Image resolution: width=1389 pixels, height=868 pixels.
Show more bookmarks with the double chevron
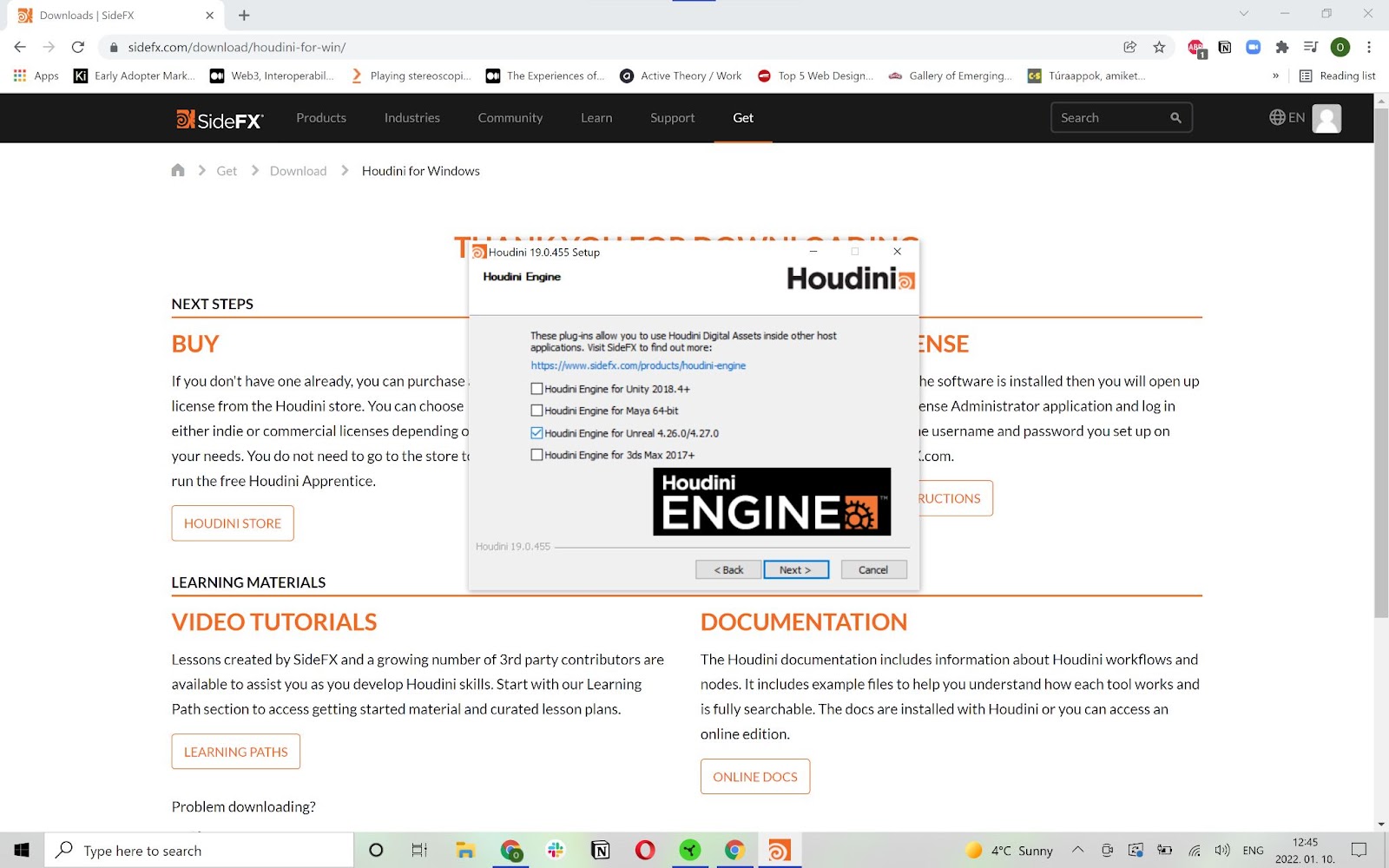[x=1275, y=76]
